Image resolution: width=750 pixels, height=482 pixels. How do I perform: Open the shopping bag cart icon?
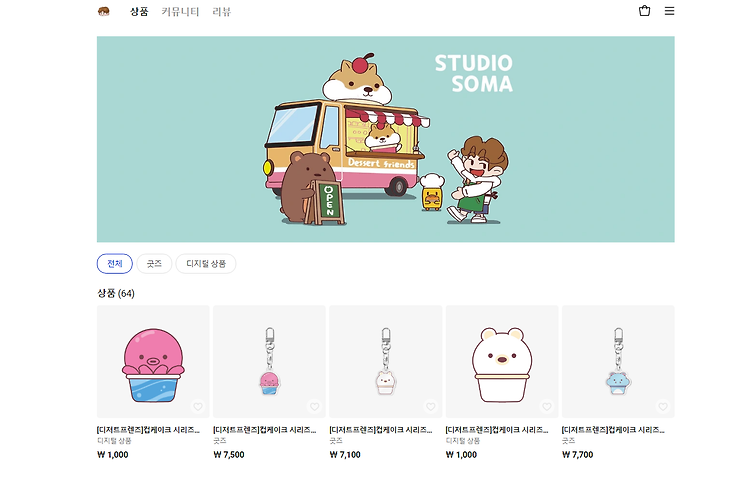pos(644,11)
